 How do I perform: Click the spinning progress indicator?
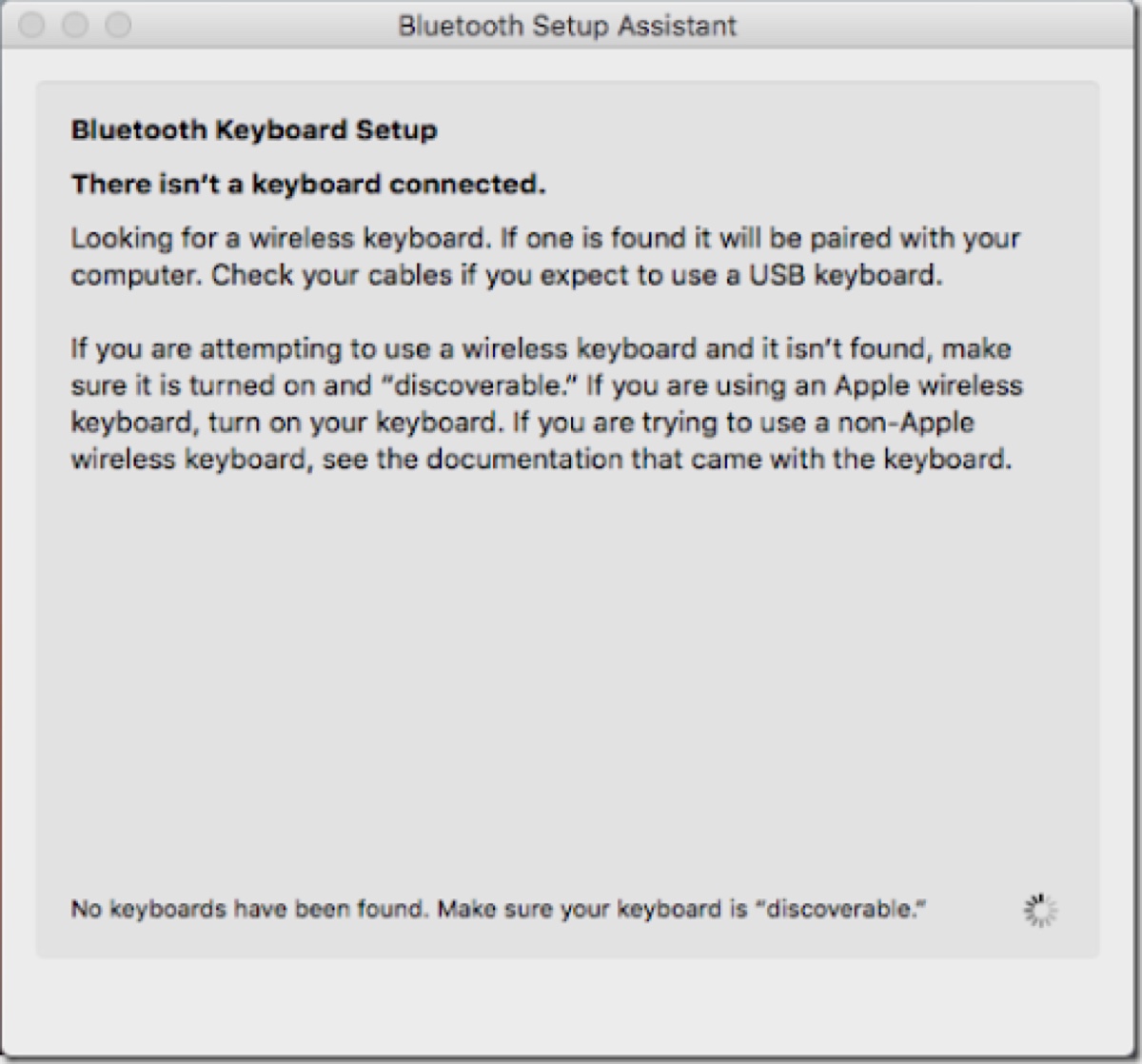click(x=1039, y=911)
